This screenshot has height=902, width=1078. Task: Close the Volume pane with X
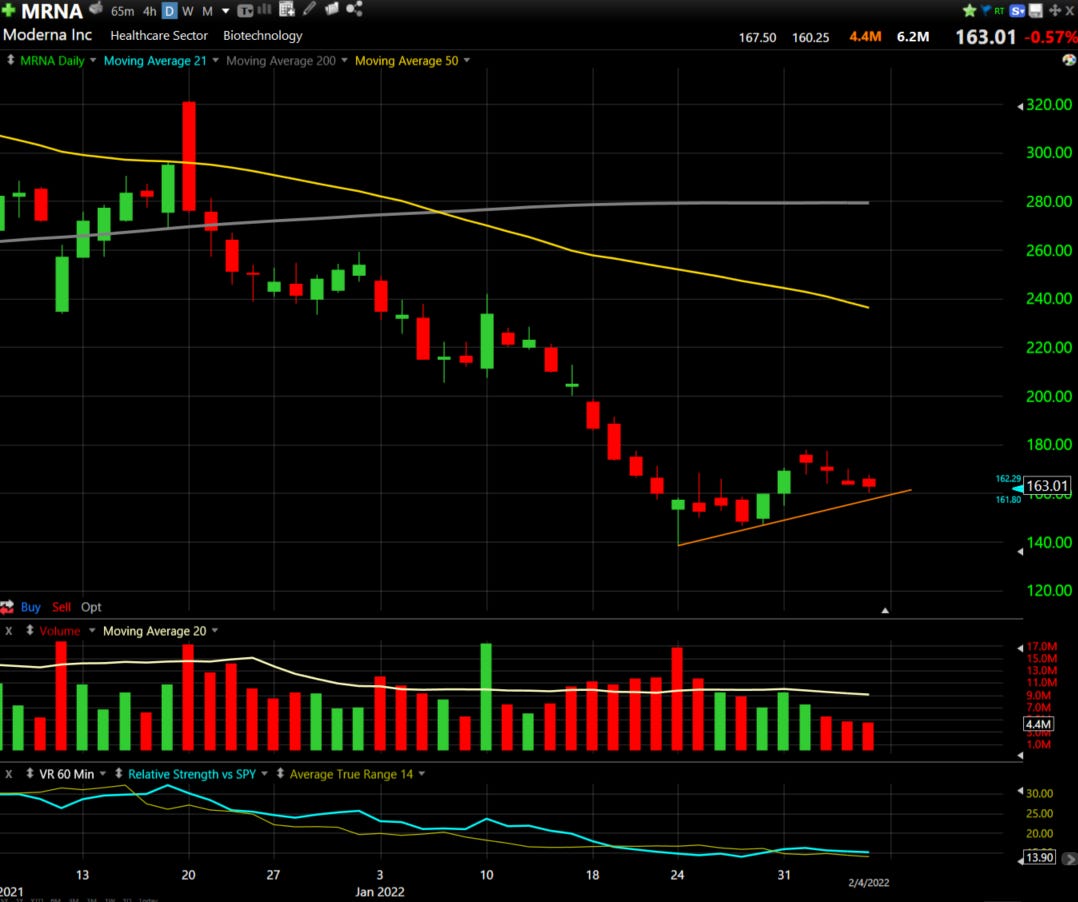point(8,630)
